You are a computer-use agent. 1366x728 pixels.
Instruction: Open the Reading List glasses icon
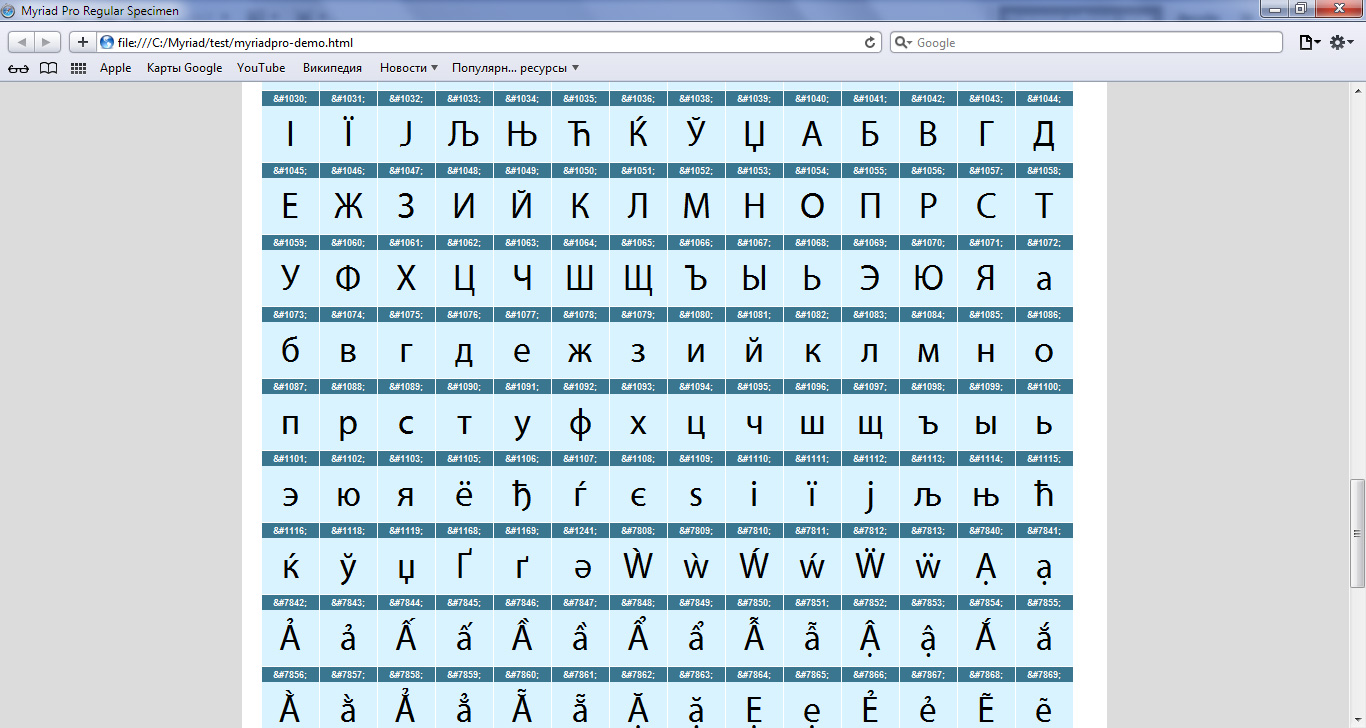(18, 68)
